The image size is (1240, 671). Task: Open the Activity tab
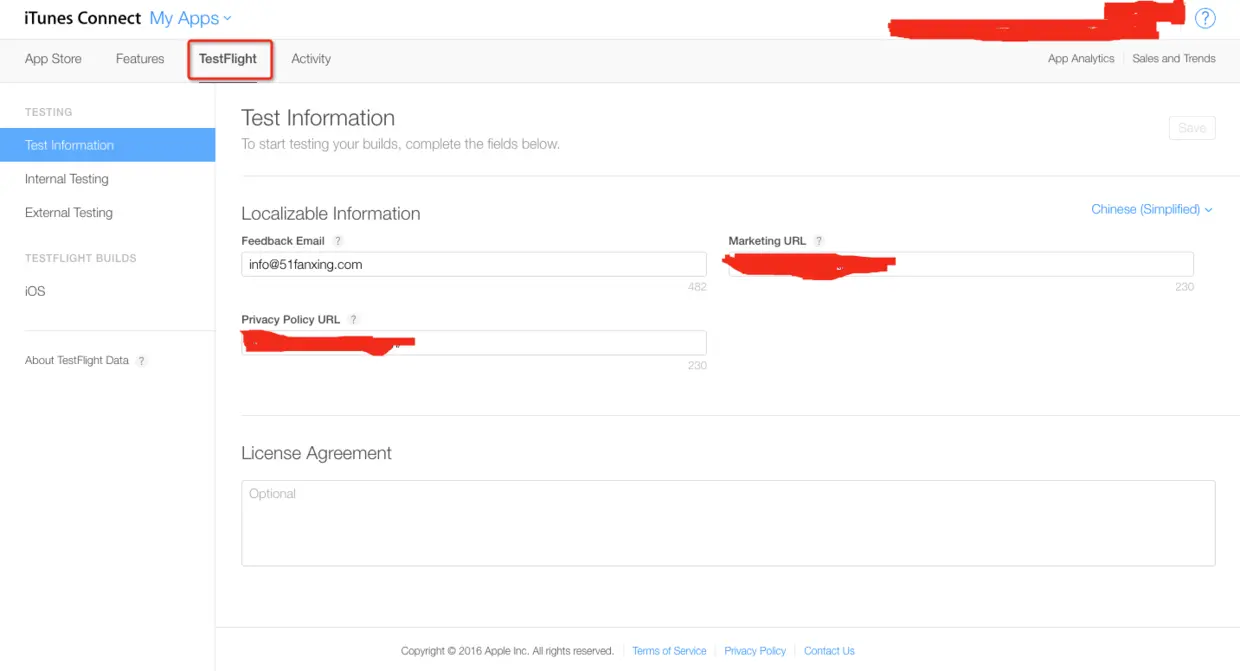pyautogui.click(x=311, y=59)
